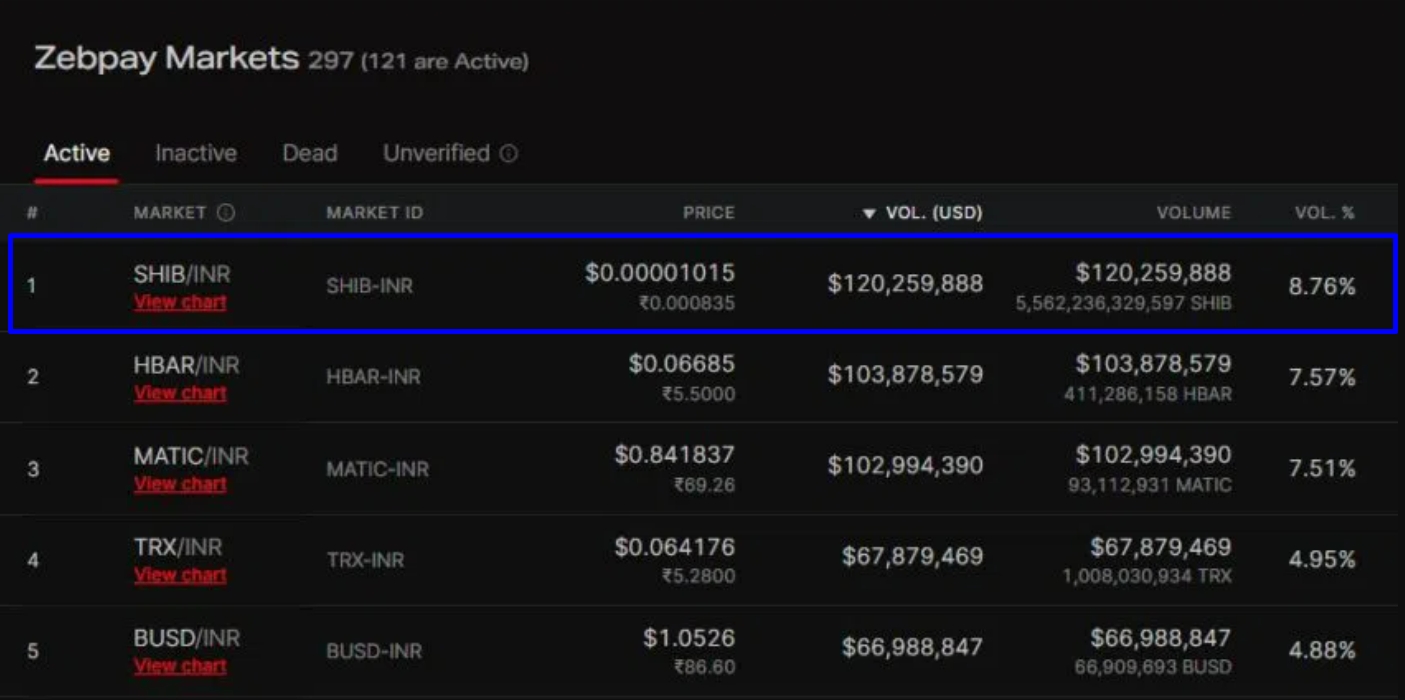The image size is (1405, 700).
Task: Click the MATIC/INR market pair name
Action: 191,456
